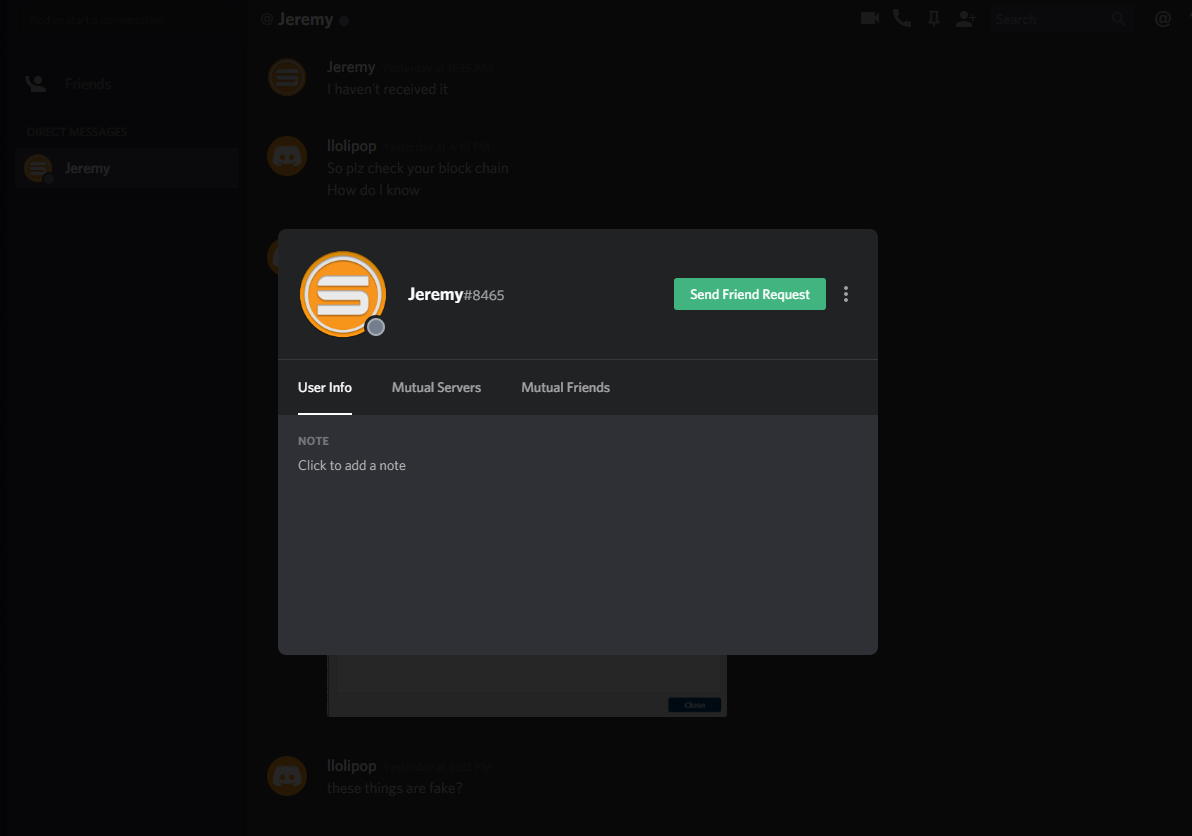
Task: Start a voice call with Jeremy
Action: (902, 18)
